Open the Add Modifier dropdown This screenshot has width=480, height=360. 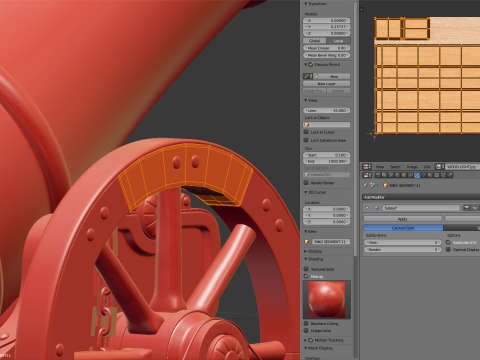click(x=421, y=197)
